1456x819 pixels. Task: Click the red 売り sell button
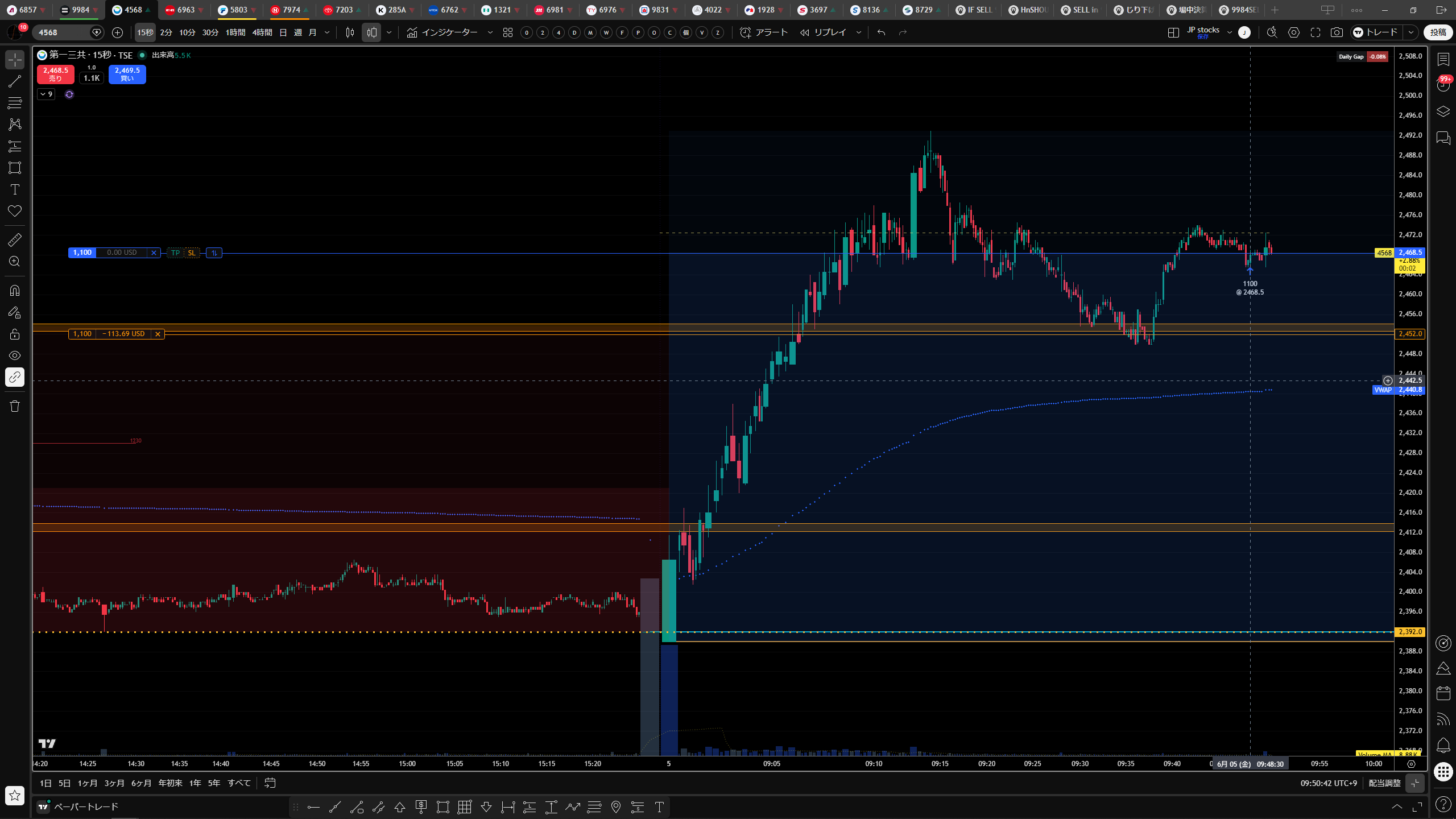[55, 74]
